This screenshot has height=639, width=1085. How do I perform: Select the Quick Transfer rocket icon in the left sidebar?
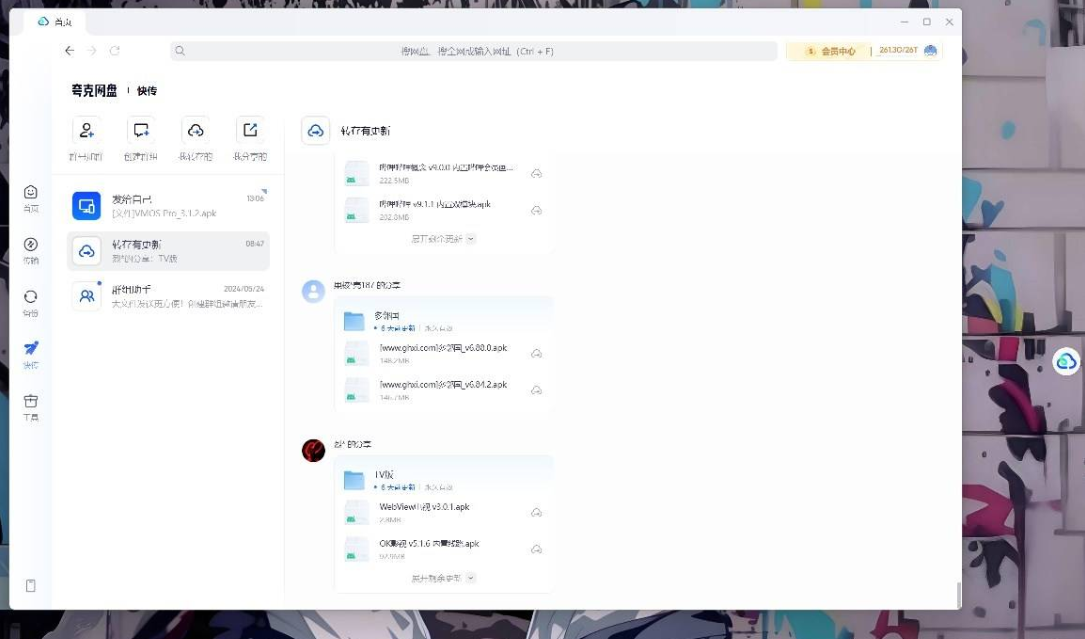click(30, 348)
